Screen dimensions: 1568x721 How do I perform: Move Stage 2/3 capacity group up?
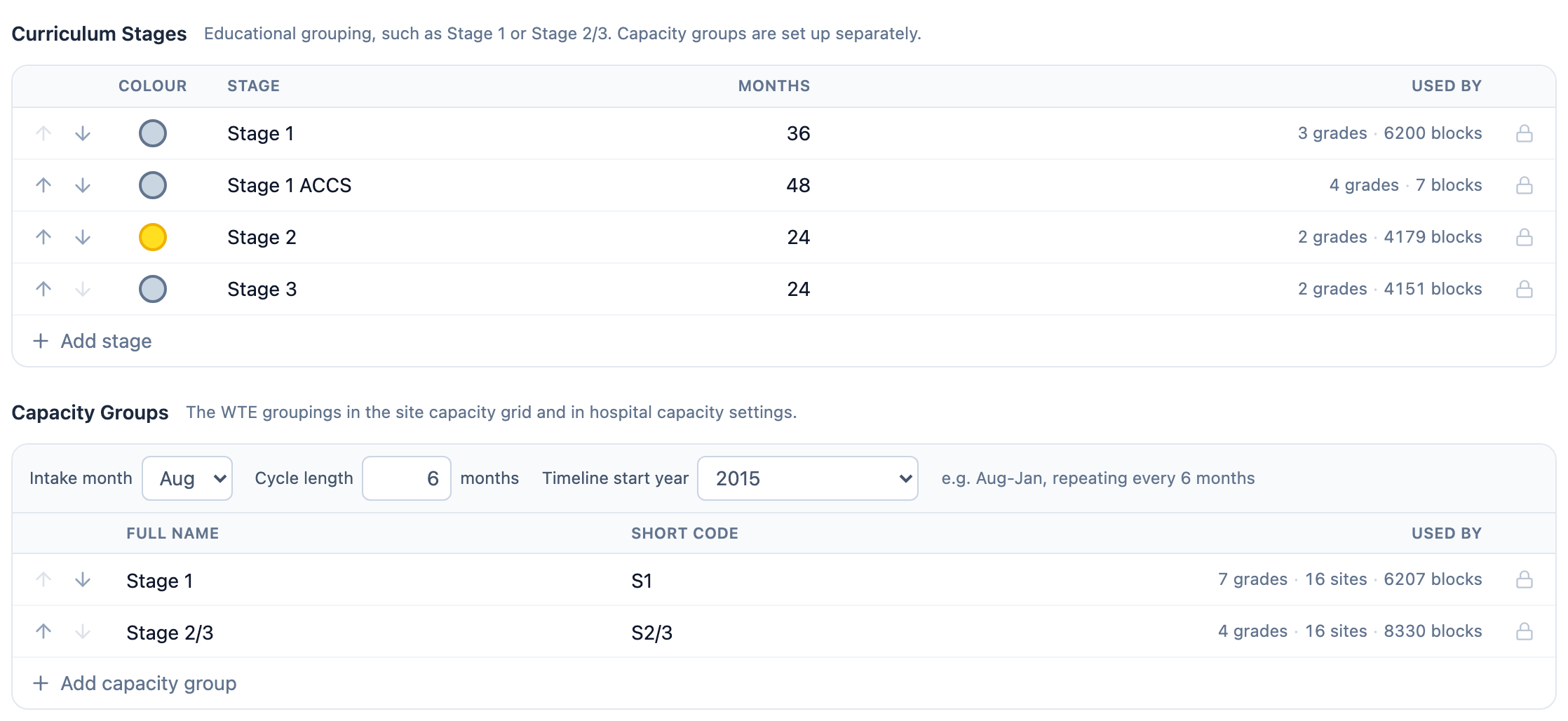coord(43,631)
